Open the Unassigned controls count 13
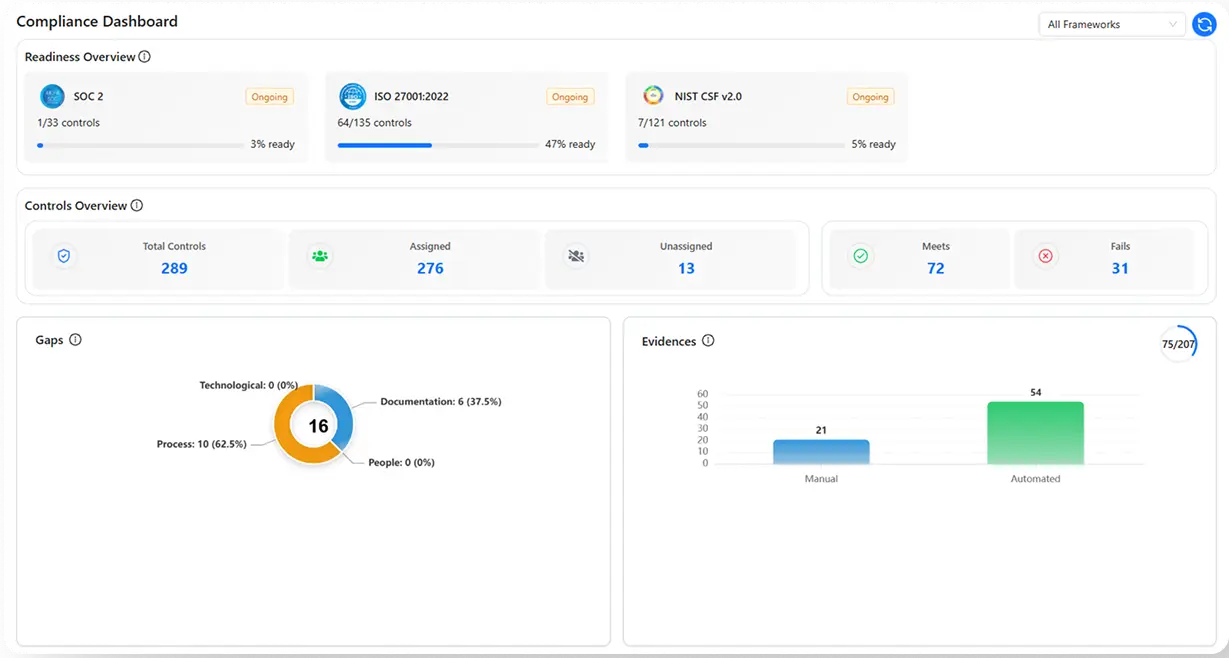 coord(686,268)
